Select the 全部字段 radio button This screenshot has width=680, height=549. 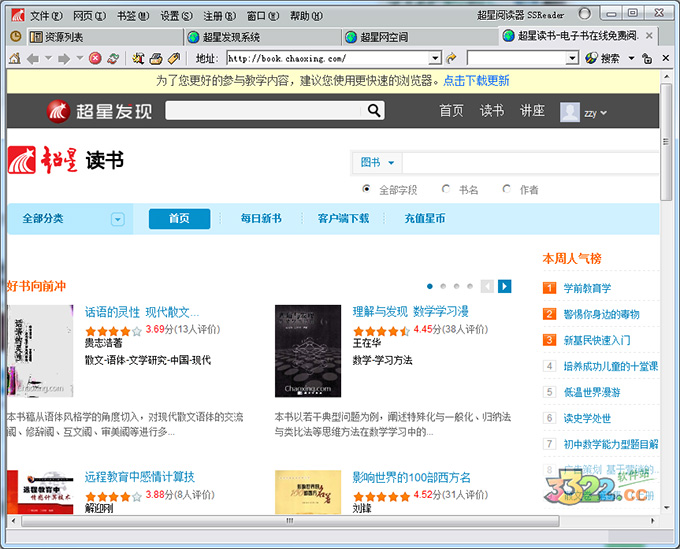pyautogui.click(x=367, y=189)
